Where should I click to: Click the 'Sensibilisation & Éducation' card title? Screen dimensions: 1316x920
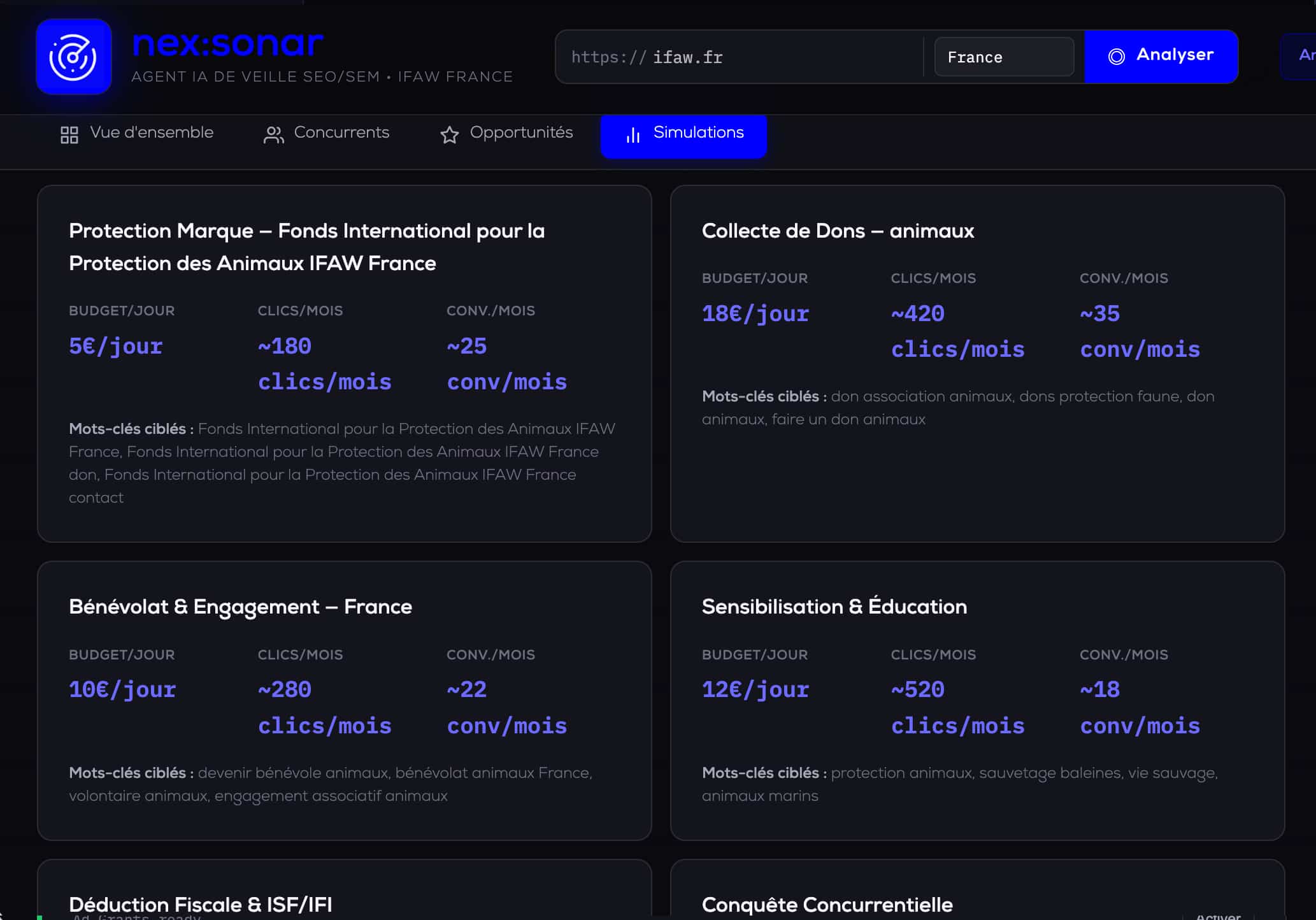[834, 607]
